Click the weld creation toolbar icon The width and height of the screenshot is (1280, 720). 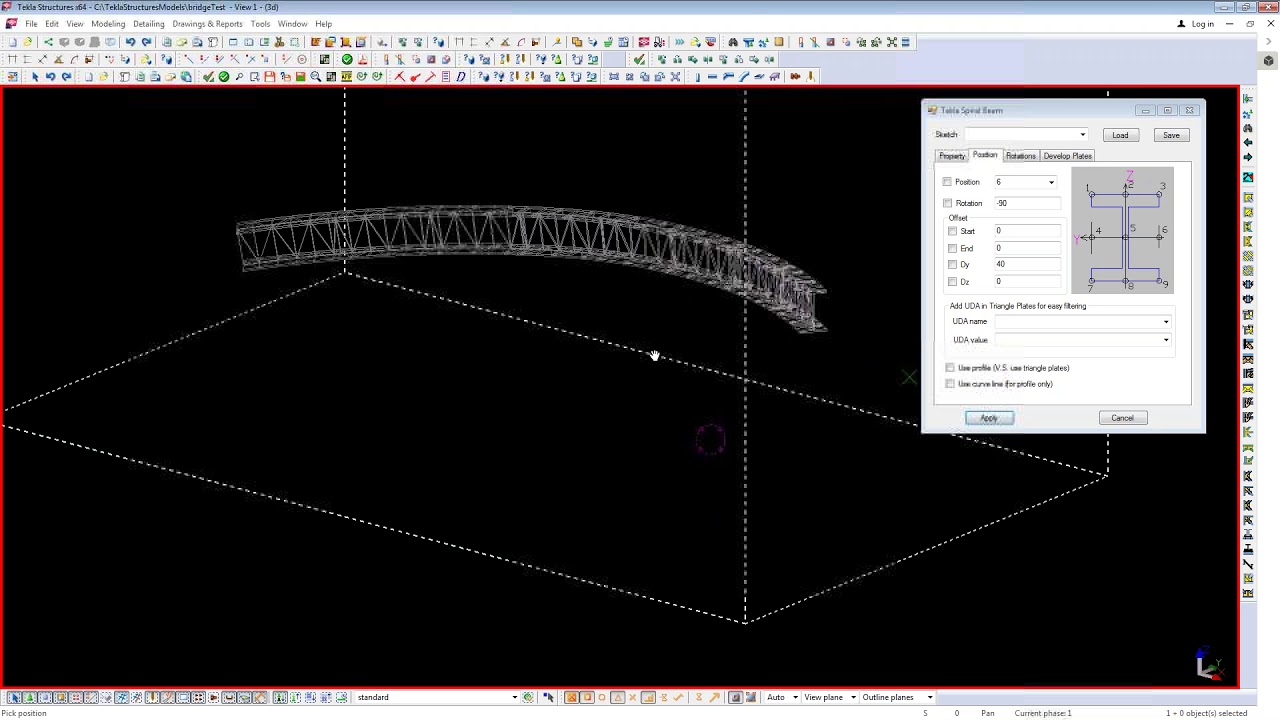(809, 76)
